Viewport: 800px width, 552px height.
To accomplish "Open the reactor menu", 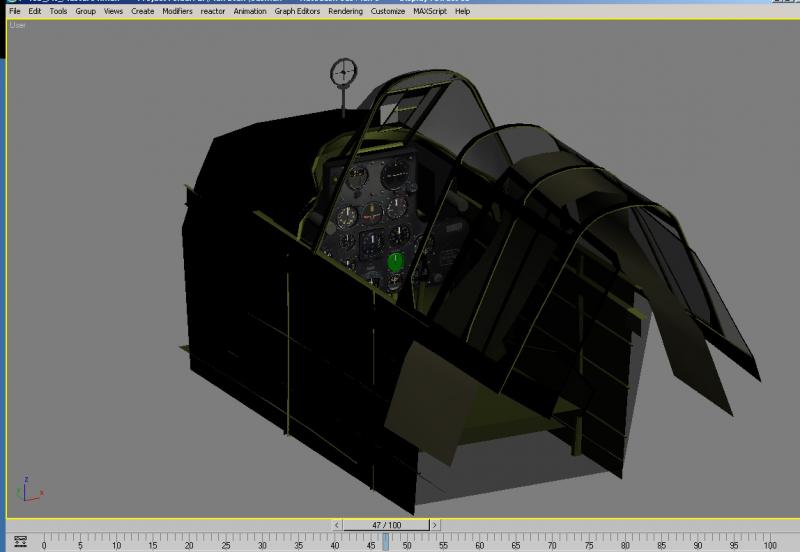I will pos(213,11).
